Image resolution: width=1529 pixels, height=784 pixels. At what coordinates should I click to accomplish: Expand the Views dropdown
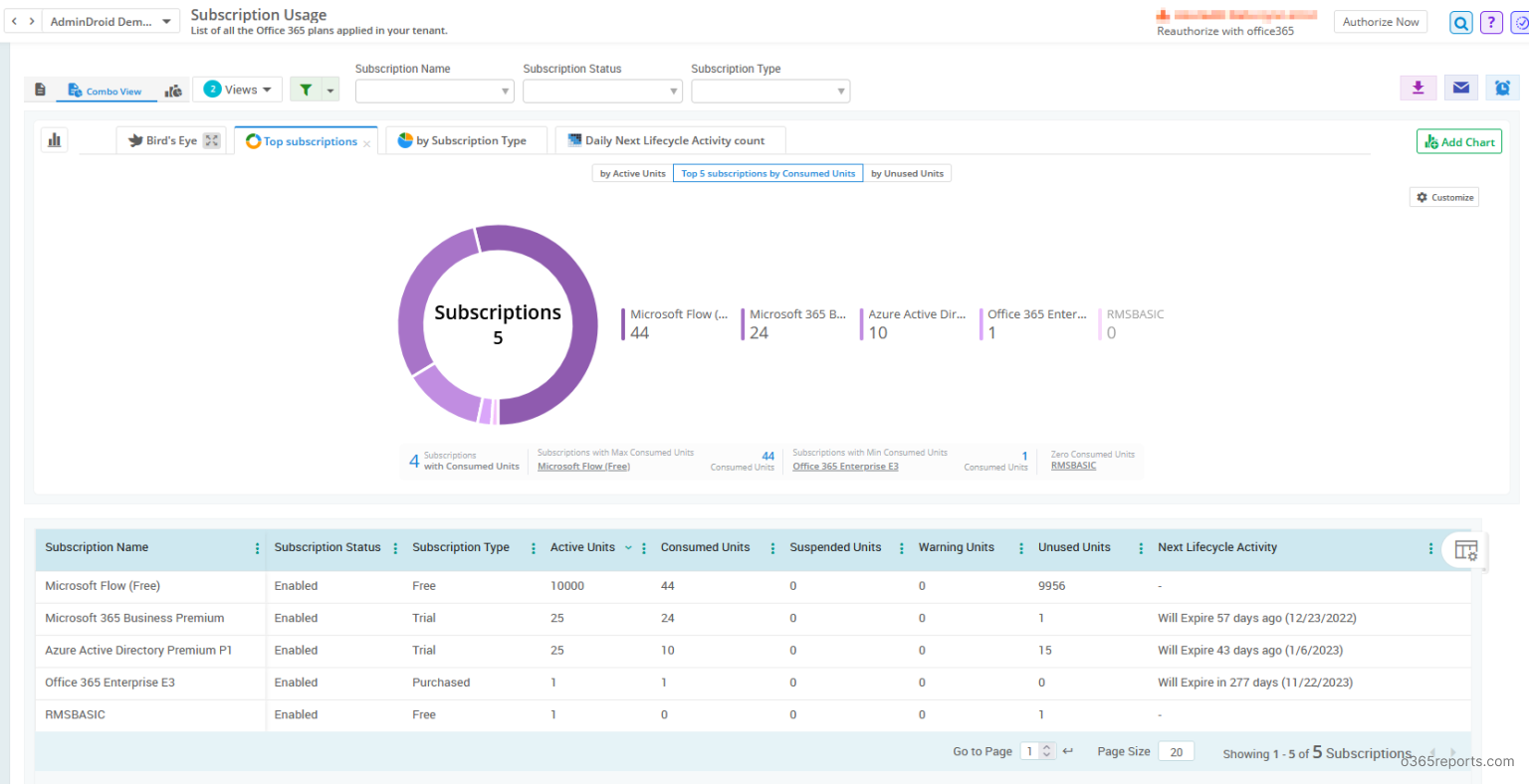[238, 90]
